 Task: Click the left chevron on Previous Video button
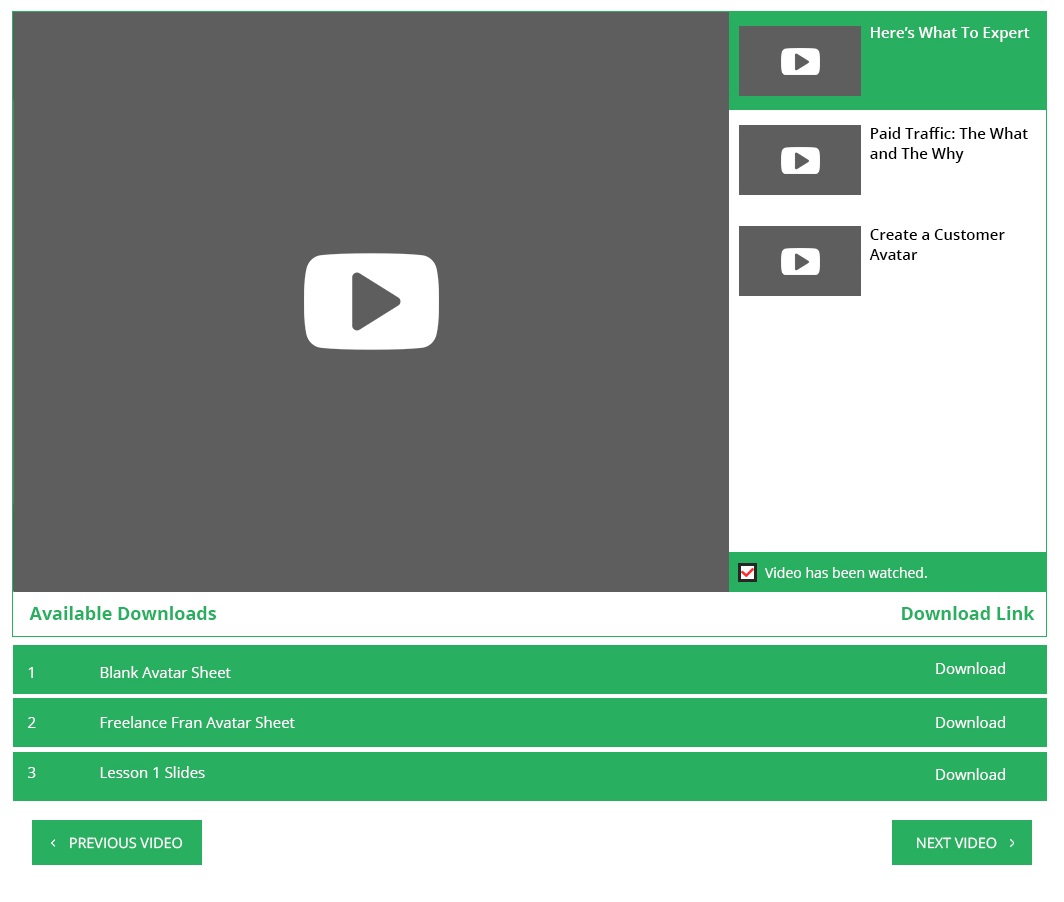coord(53,842)
